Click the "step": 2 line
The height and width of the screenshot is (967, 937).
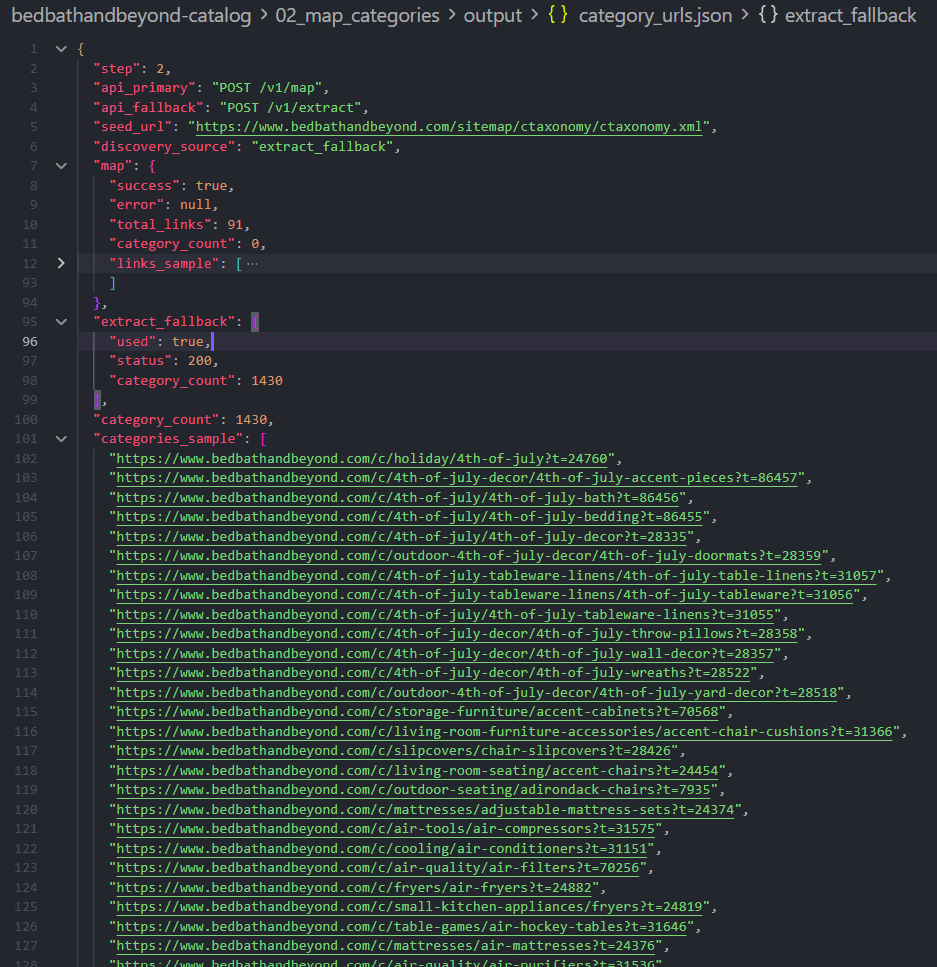coord(132,68)
